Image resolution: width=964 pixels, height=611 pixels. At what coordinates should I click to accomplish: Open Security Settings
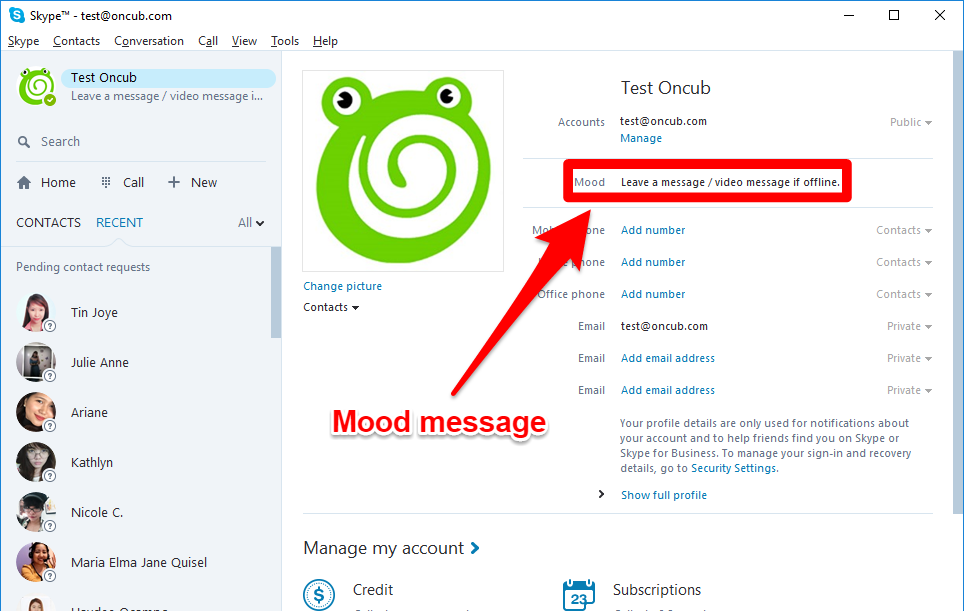(x=733, y=467)
